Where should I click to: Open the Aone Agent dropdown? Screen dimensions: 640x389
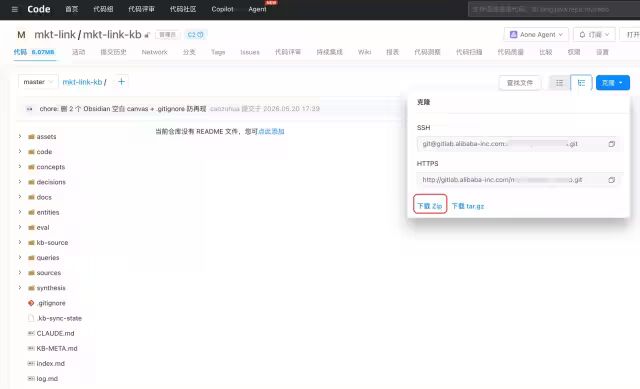[x=536, y=35]
